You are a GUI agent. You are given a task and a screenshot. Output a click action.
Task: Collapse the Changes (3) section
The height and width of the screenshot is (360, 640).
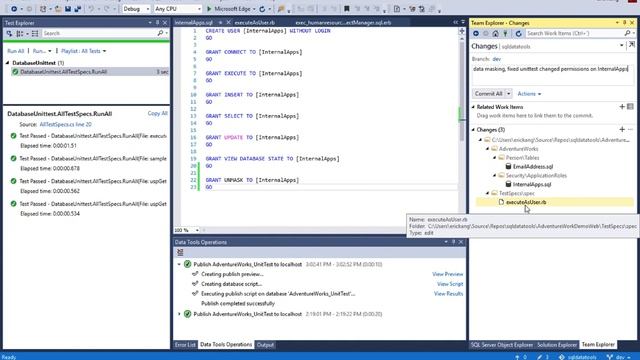coord(473,130)
